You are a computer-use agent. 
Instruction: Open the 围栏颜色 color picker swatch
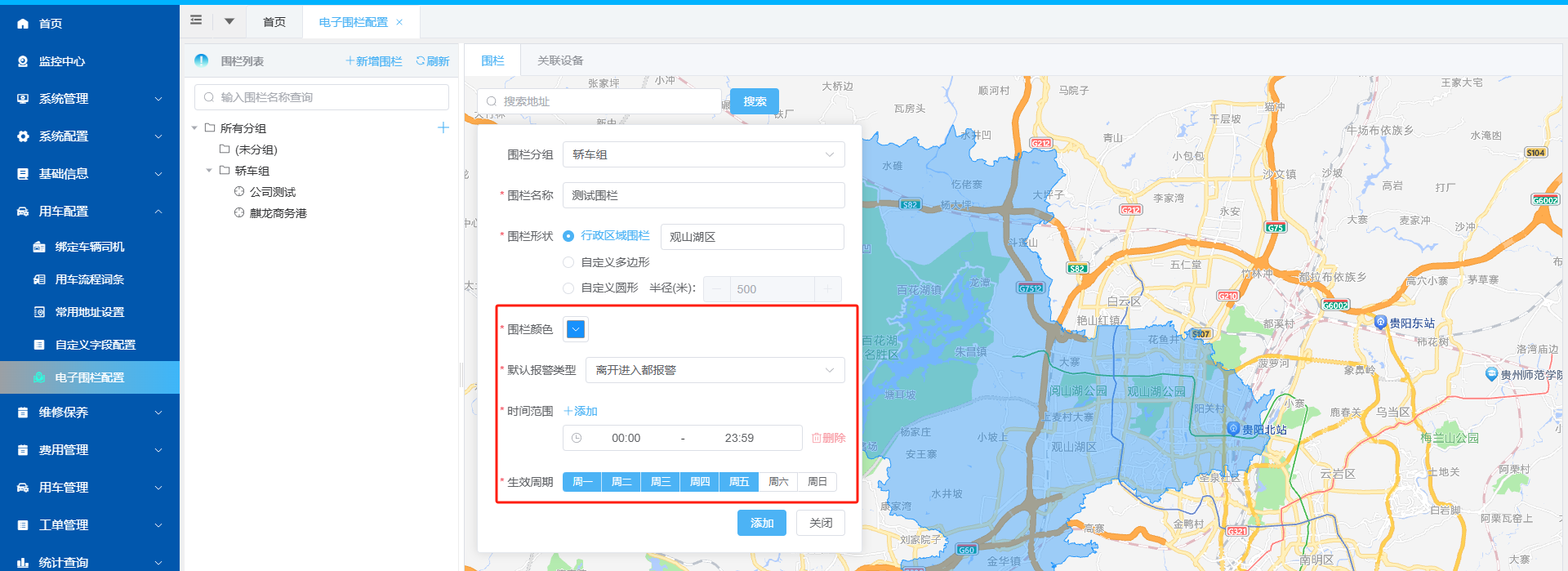click(576, 329)
